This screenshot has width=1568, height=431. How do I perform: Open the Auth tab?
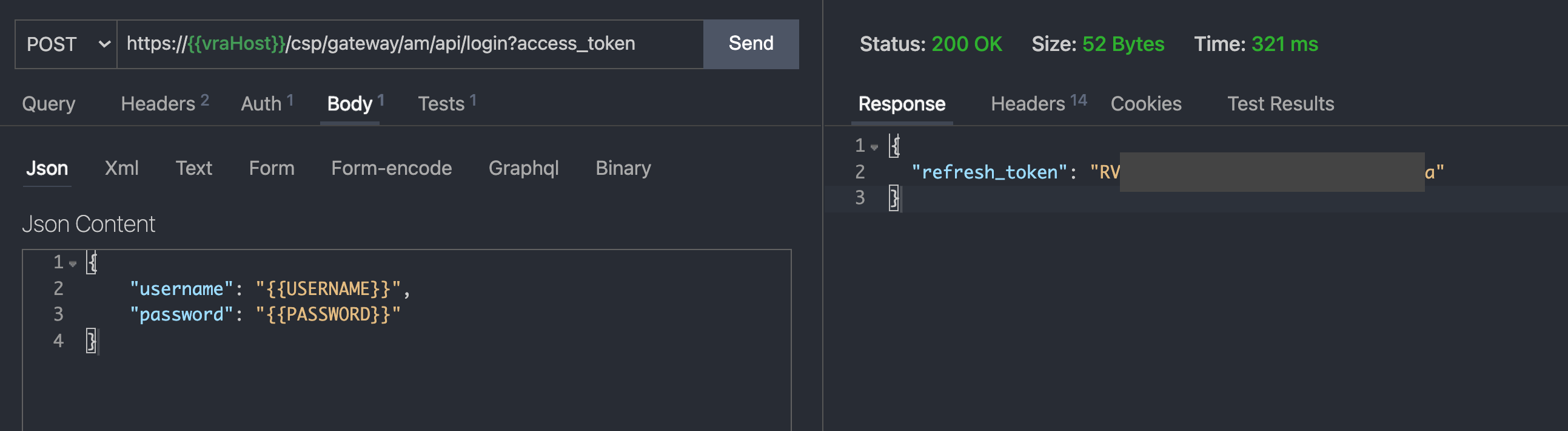click(x=262, y=103)
